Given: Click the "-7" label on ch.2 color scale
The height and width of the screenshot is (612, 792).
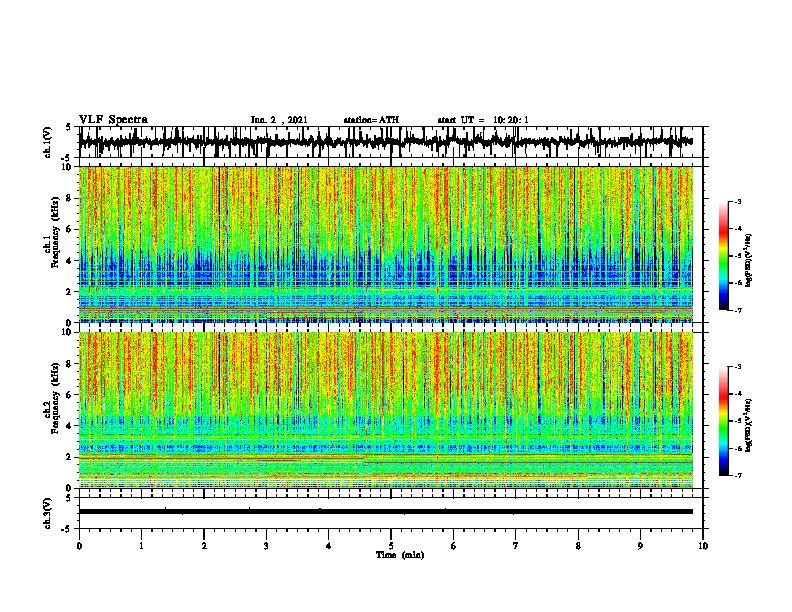Looking at the screenshot, I should pyautogui.click(x=737, y=476).
